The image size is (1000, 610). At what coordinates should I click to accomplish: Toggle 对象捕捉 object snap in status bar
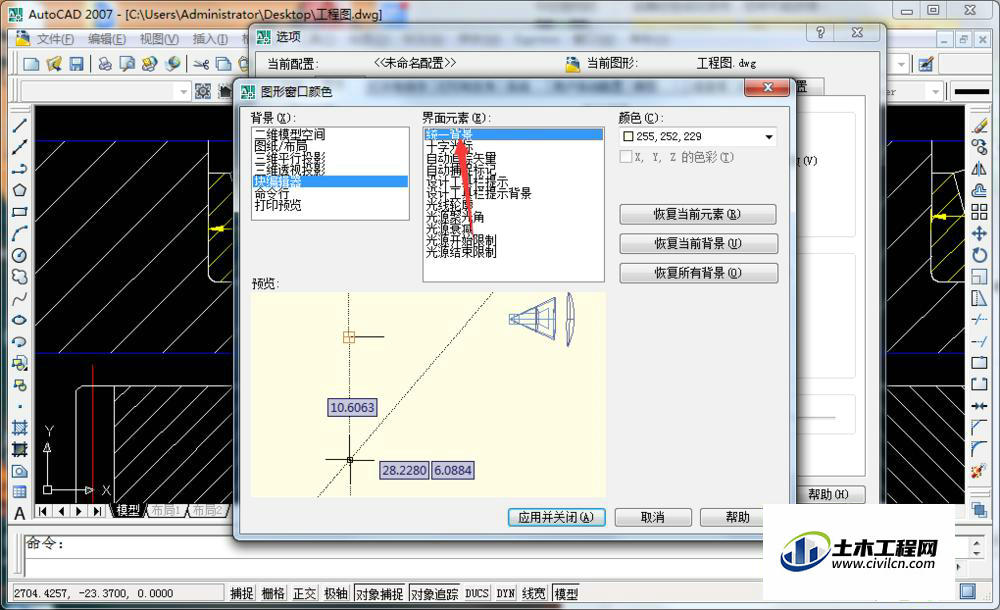[379, 593]
